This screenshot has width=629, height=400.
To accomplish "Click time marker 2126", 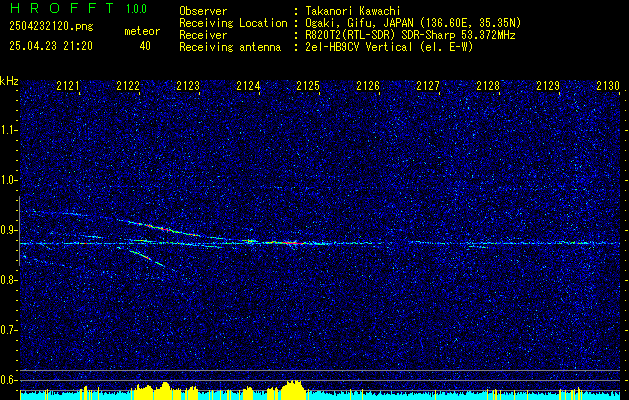I will click(368, 86).
